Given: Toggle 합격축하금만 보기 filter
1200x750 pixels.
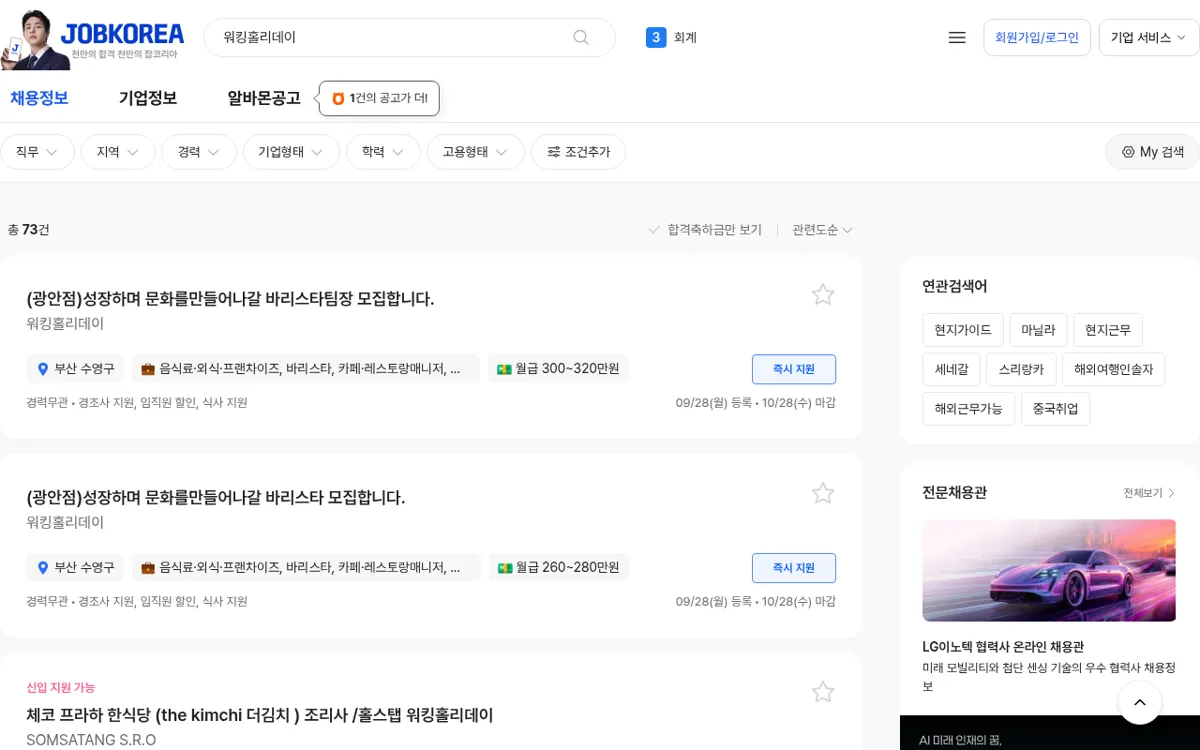Looking at the screenshot, I should point(705,230).
